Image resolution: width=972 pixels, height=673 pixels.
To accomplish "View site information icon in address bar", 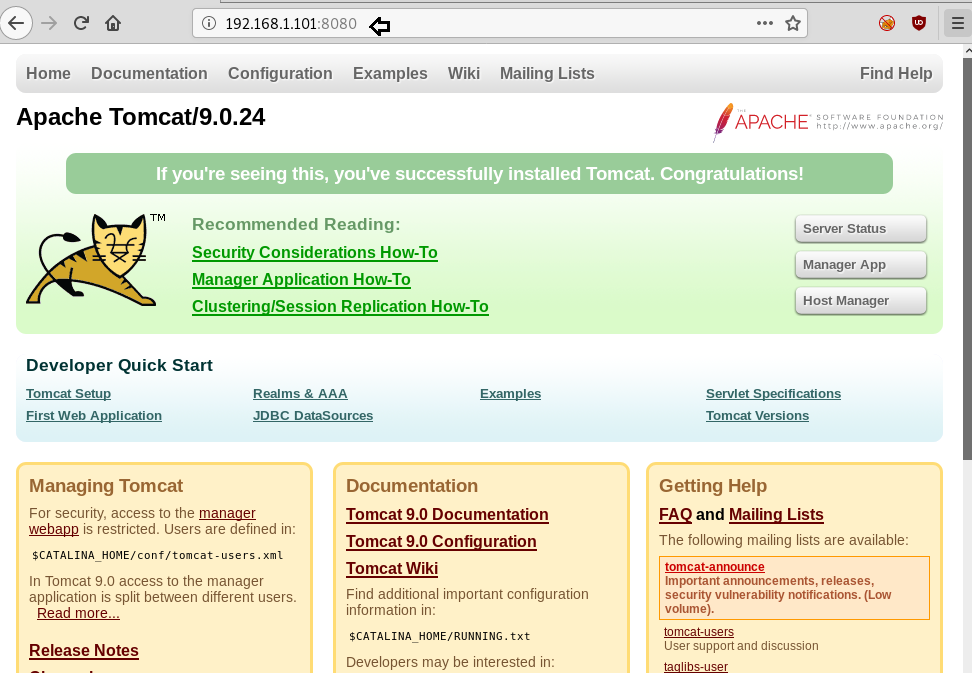I will coord(209,24).
